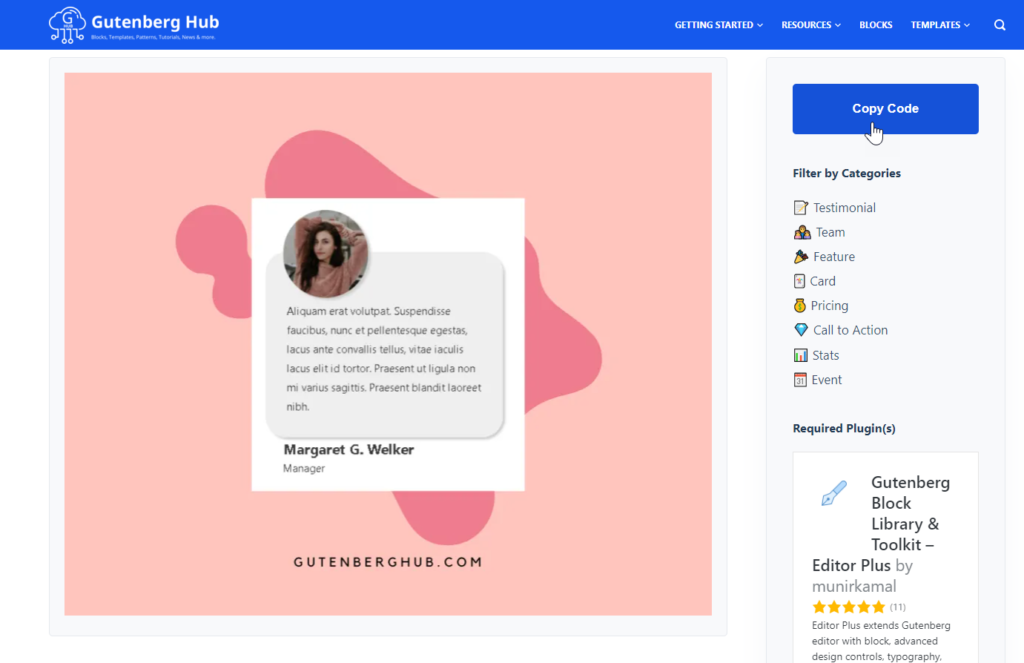The height and width of the screenshot is (663, 1024).
Task: Click the testimonial avatar photo in preview
Action: pyautogui.click(x=326, y=253)
